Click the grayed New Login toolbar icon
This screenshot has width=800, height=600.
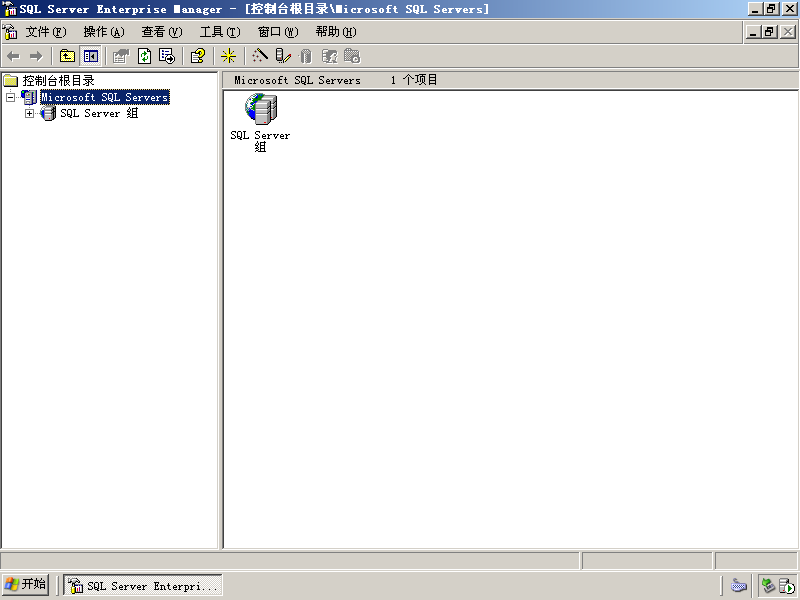(x=329, y=56)
